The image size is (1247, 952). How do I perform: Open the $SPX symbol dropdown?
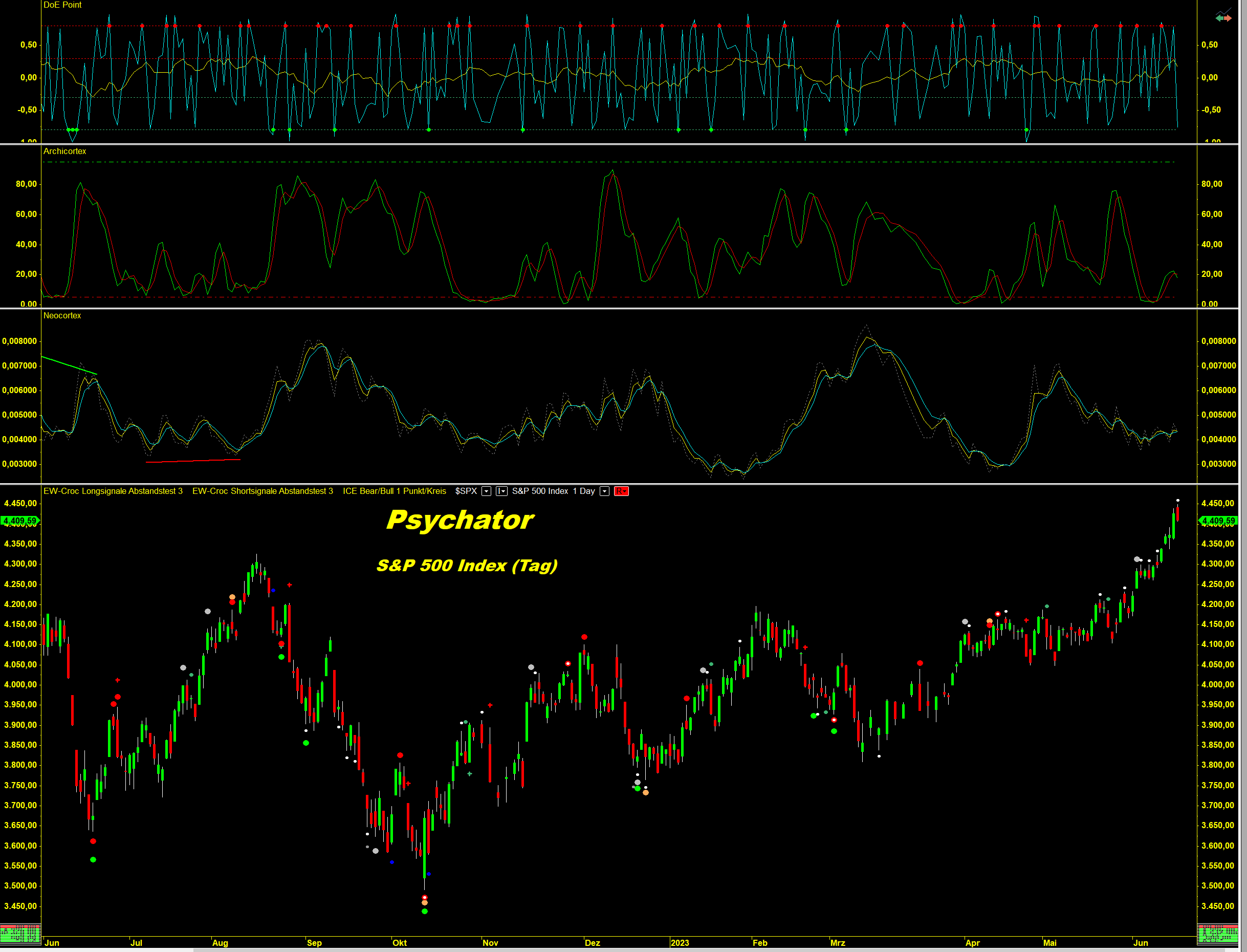pyautogui.click(x=486, y=491)
